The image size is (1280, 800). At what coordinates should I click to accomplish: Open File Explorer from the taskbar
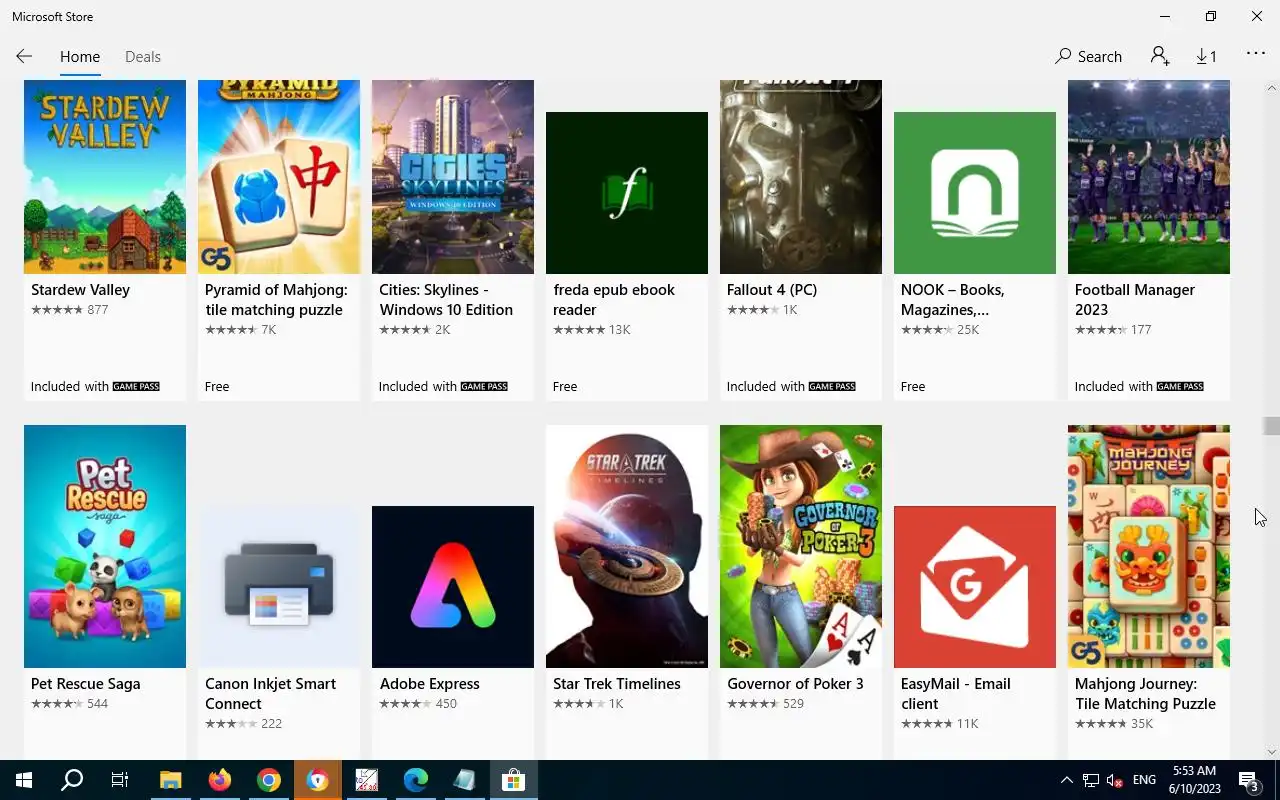tap(171, 780)
